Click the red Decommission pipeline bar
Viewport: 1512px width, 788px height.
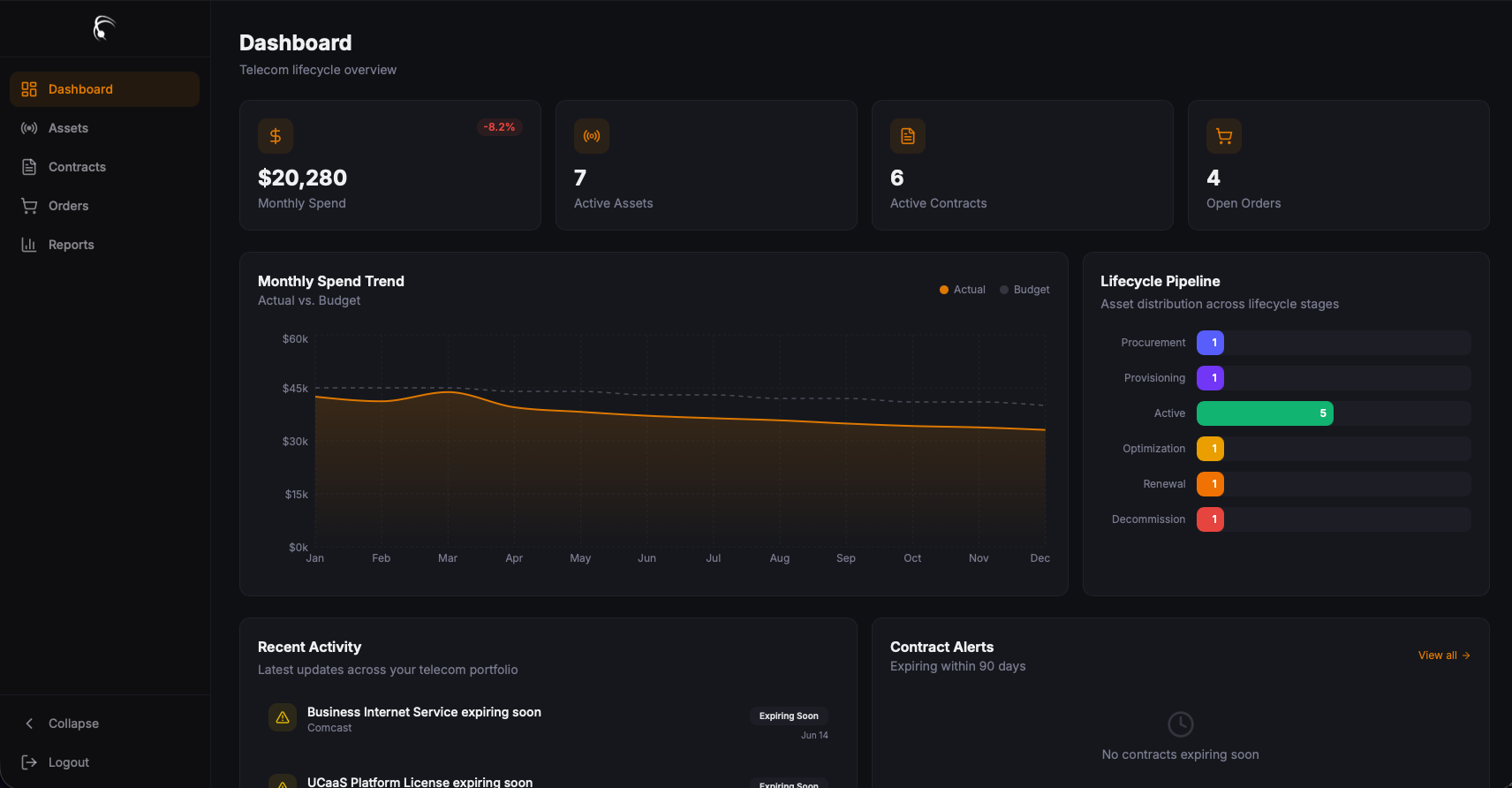click(x=1210, y=519)
